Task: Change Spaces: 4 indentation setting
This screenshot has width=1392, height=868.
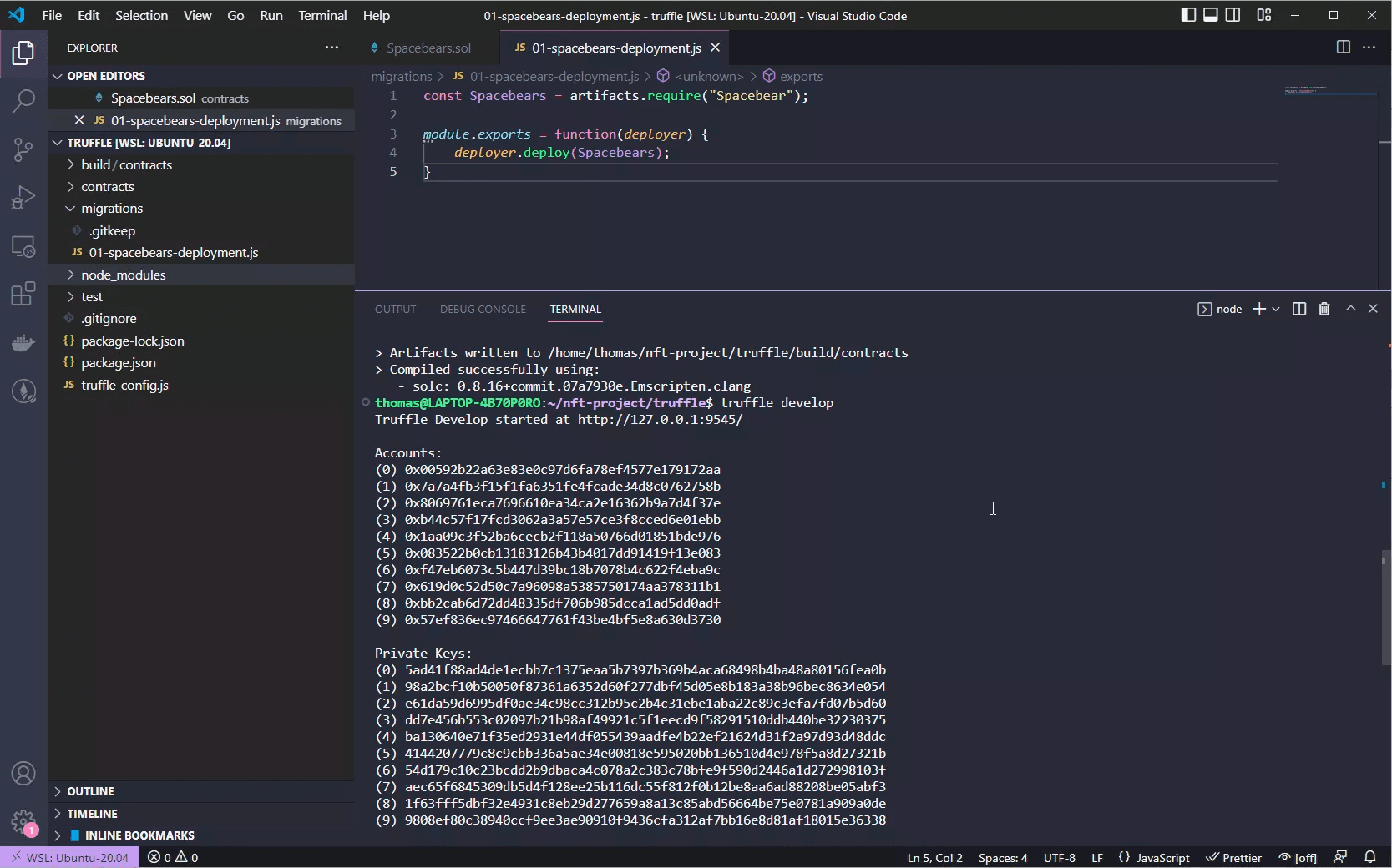Action: pyautogui.click(x=1003, y=857)
